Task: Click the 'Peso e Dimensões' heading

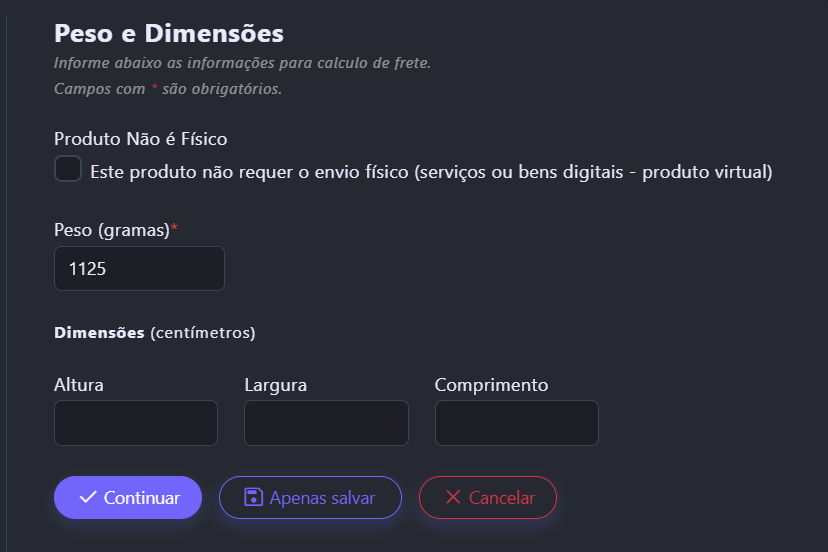Action: coord(169,33)
